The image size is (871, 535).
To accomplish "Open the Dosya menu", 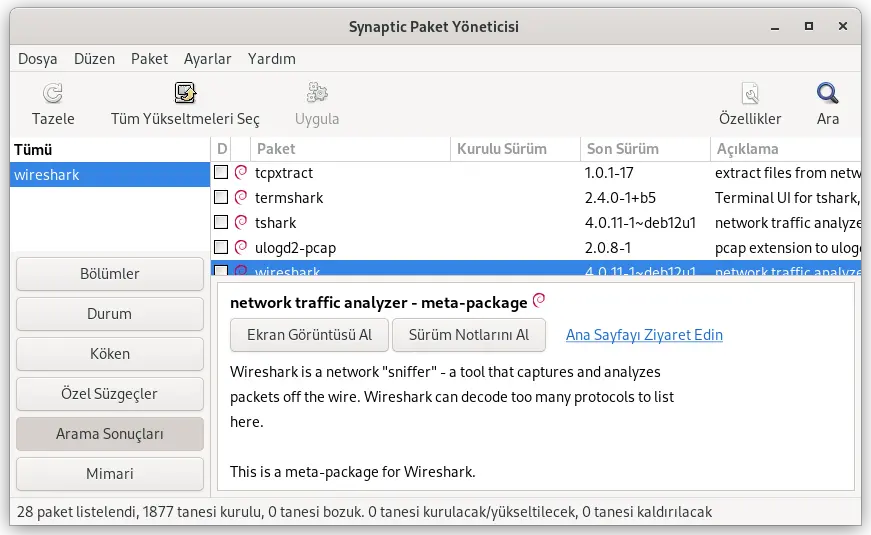I will point(38,59).
